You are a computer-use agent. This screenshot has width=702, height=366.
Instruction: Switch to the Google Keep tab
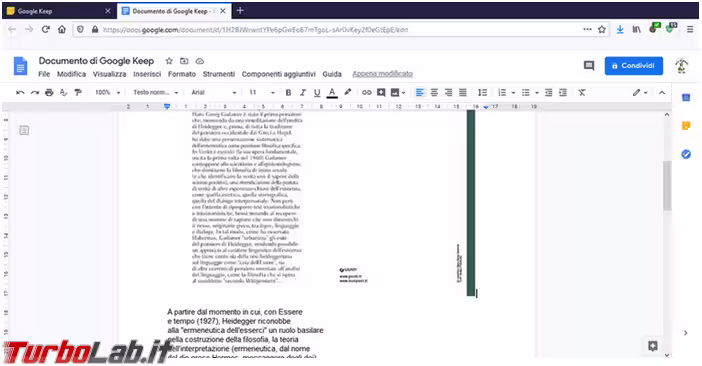(59, 11)
